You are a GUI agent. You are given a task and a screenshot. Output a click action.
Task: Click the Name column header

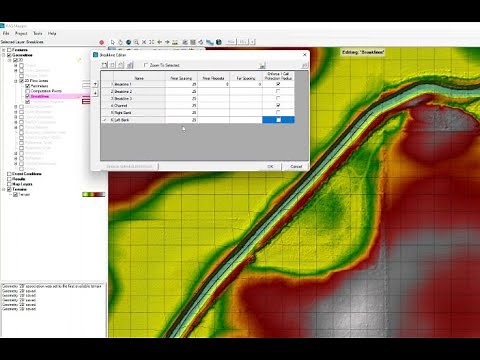coord(139,77)
